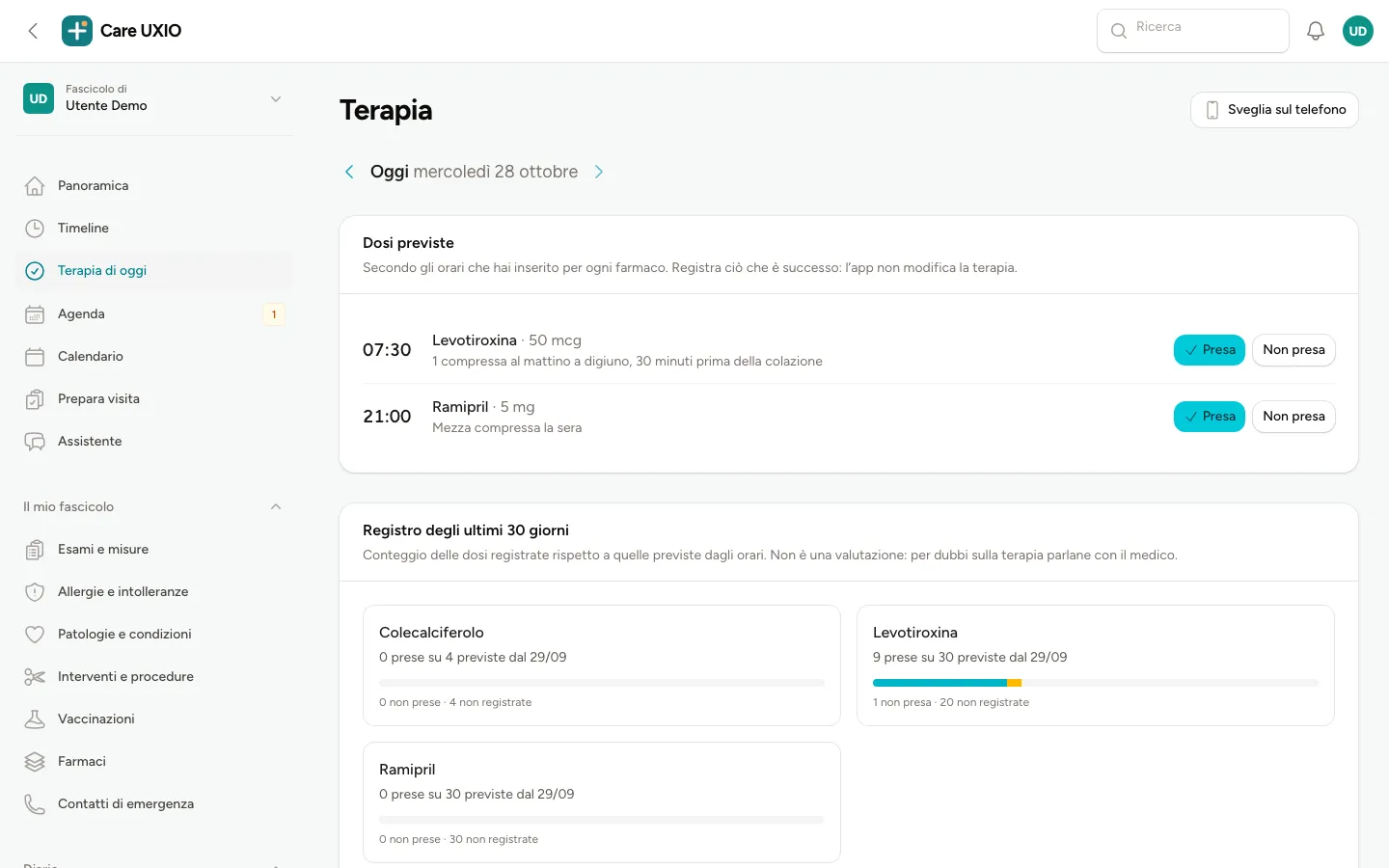Click the Calendario icon

pos(35,357)
